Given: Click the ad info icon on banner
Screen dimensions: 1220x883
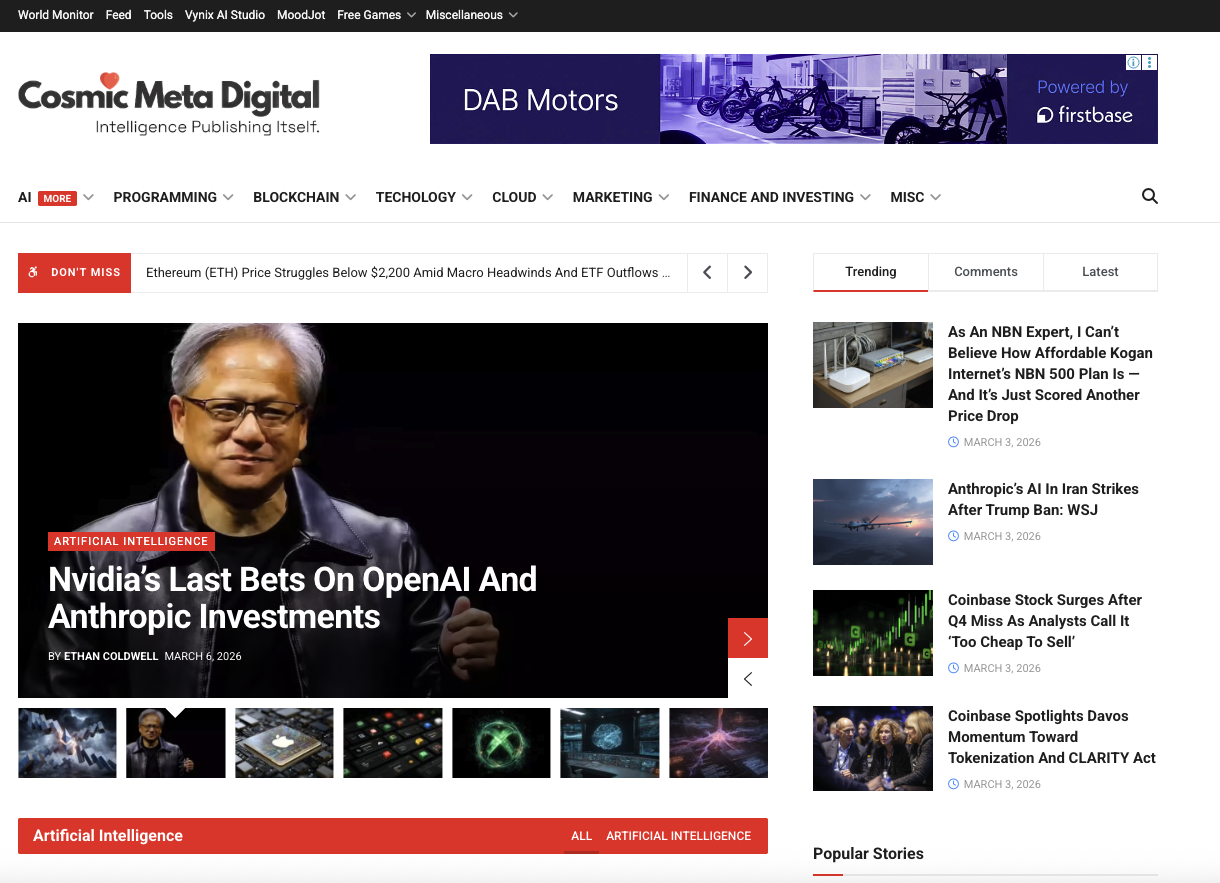Looking at the screenshot, I should tap(1134, 62).
